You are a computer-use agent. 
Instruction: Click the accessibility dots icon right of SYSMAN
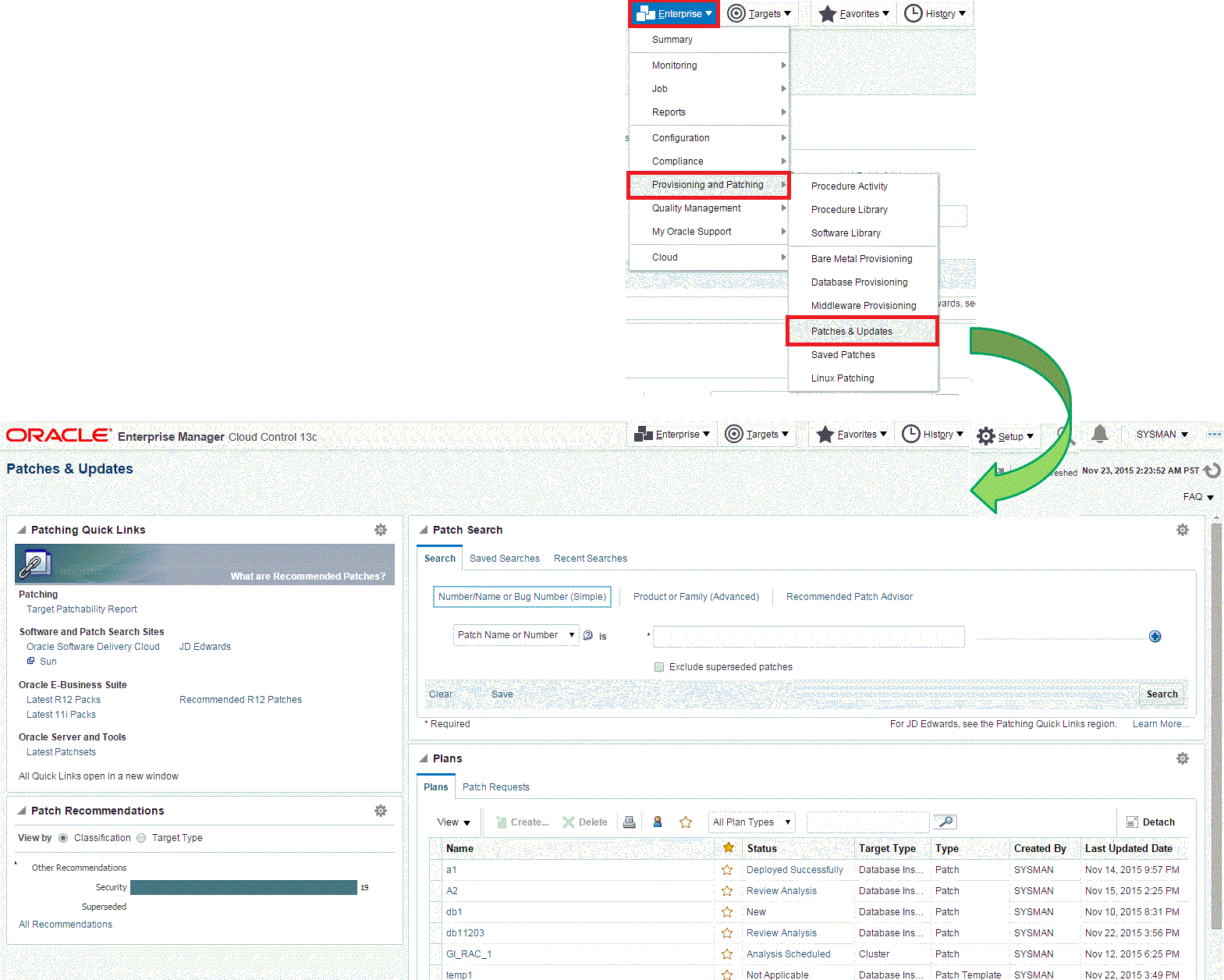pos(1214,434)
